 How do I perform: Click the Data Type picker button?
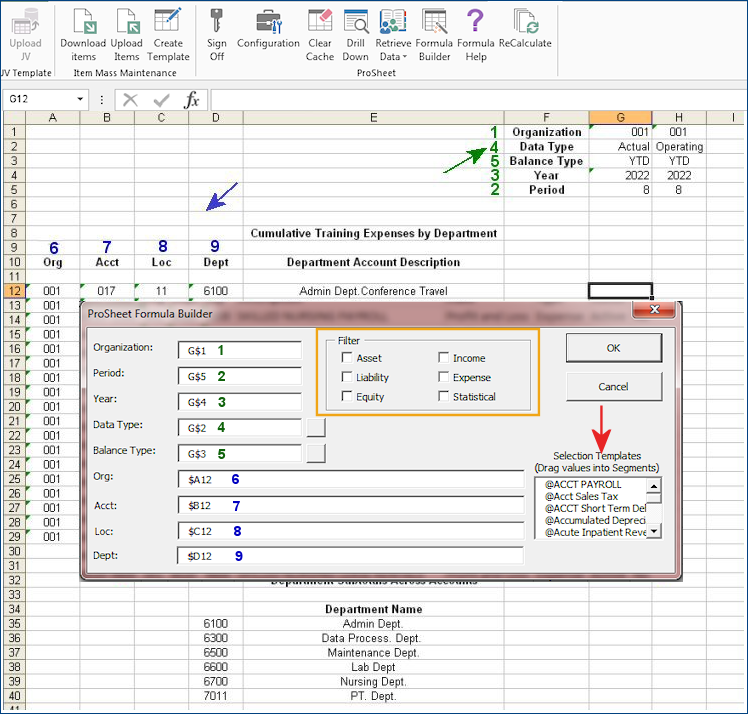316,427
